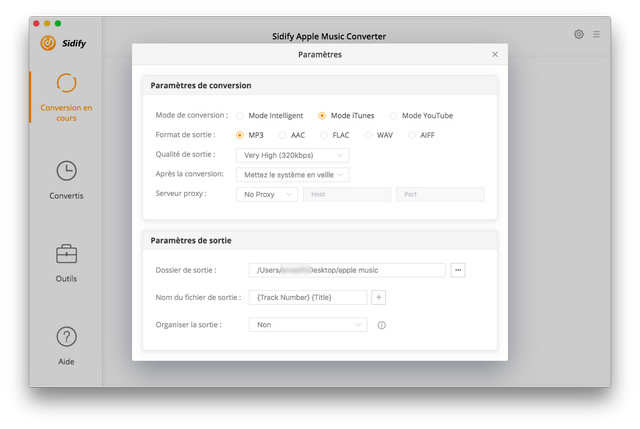The image size is (640, 429).
Task: Open the Aide help icon
Action: [x=66, y=337]
